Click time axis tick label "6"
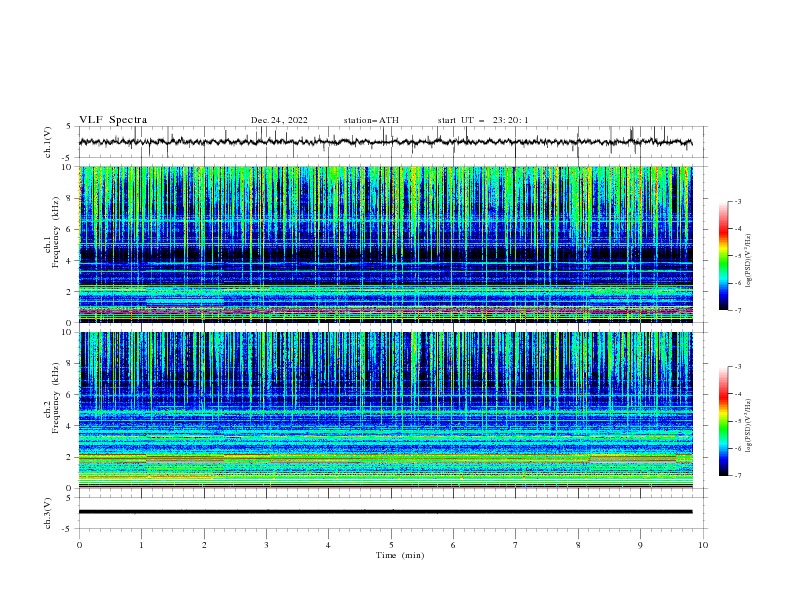The image size is (792, 612). click(453, 545)
